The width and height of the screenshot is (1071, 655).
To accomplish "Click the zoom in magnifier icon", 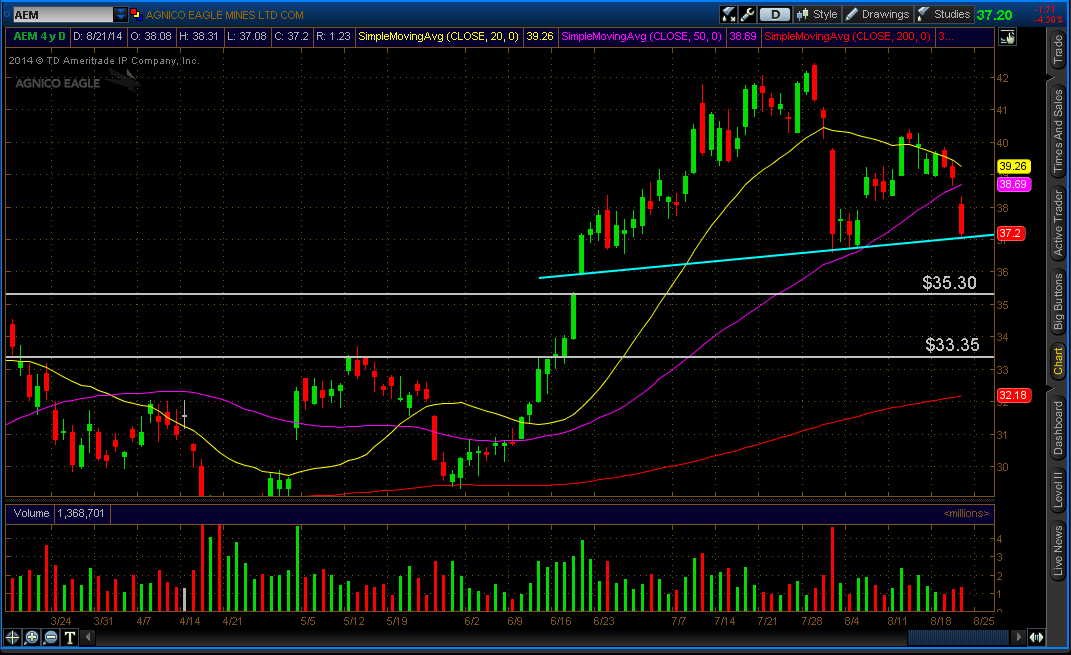I will 31,637.
